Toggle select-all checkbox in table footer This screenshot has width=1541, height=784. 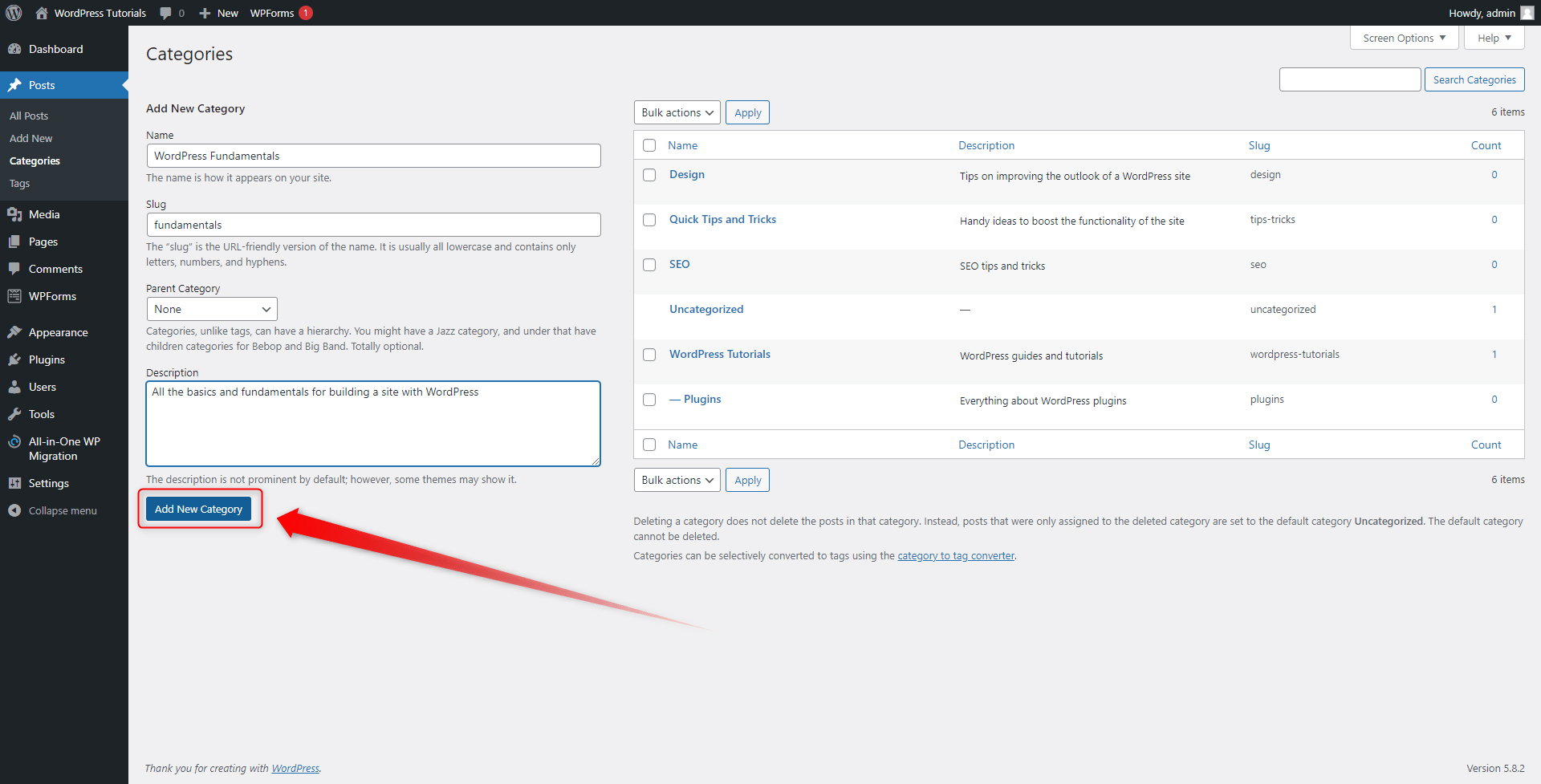click(x=649, y=445)
